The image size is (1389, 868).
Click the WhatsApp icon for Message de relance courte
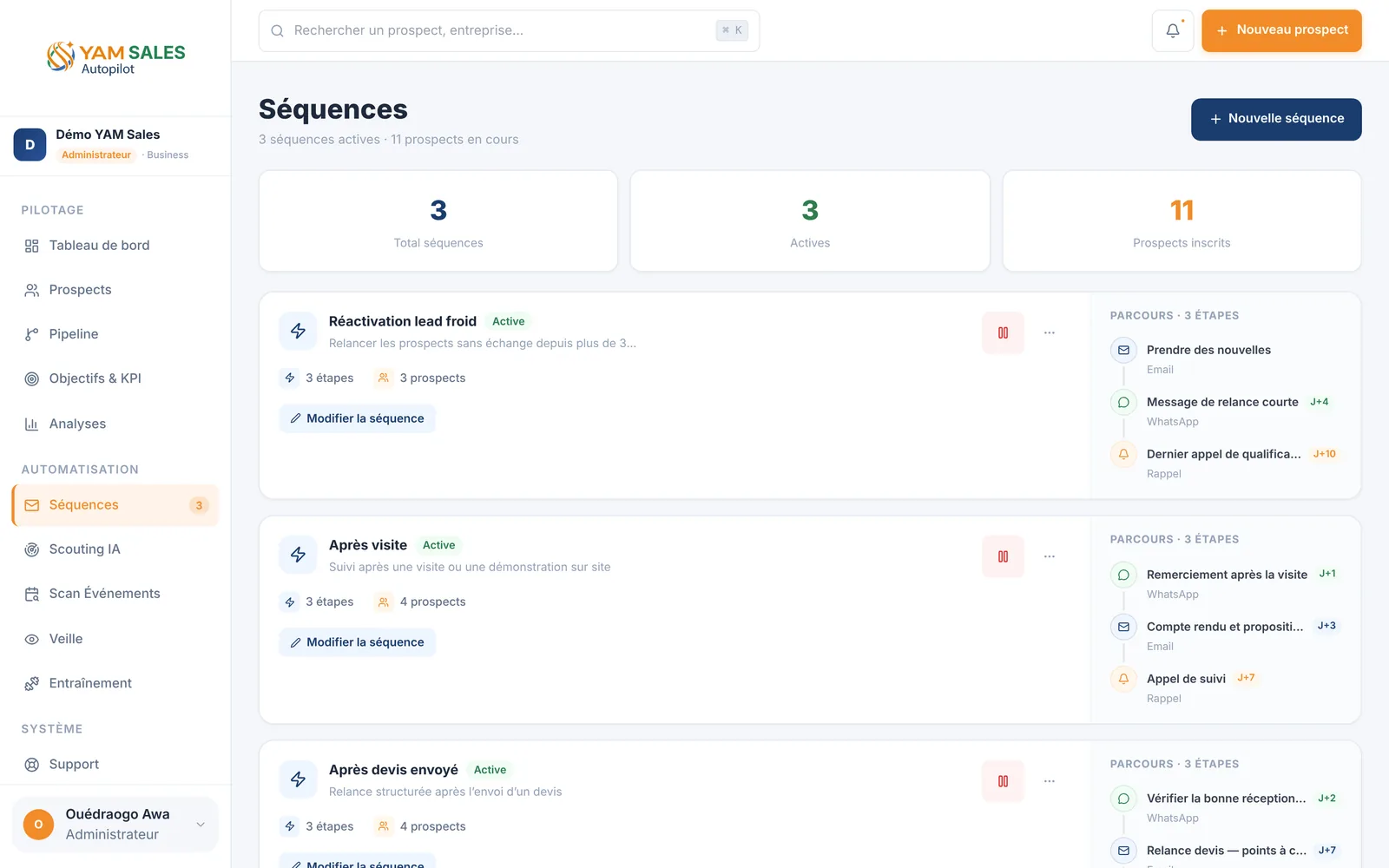[1123, 402]
